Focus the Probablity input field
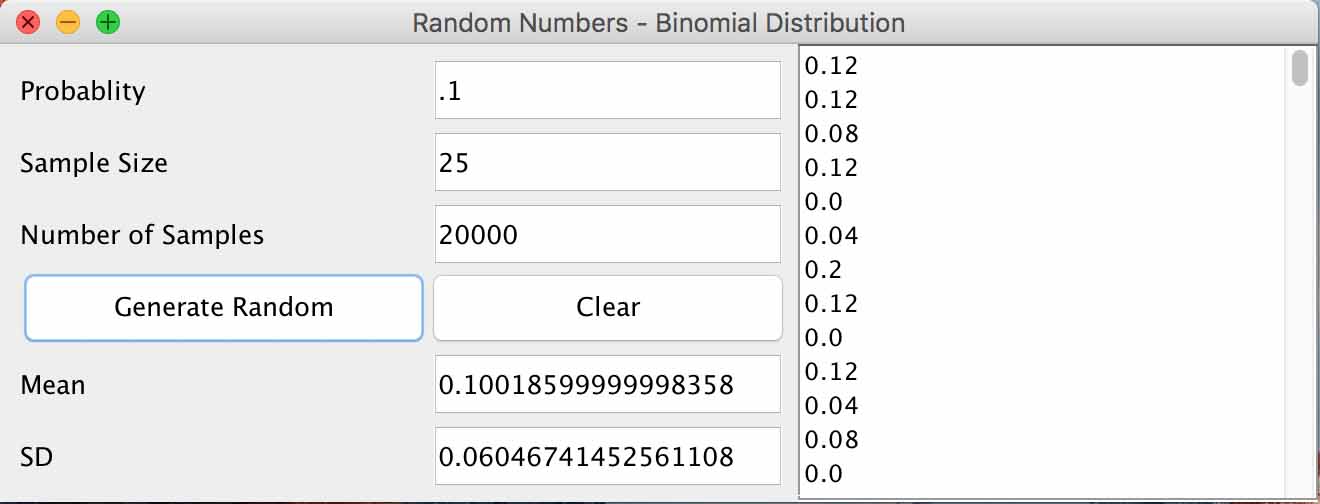Image resolution: width=1320 pixels, height=504 pixels. coord(608,90)
